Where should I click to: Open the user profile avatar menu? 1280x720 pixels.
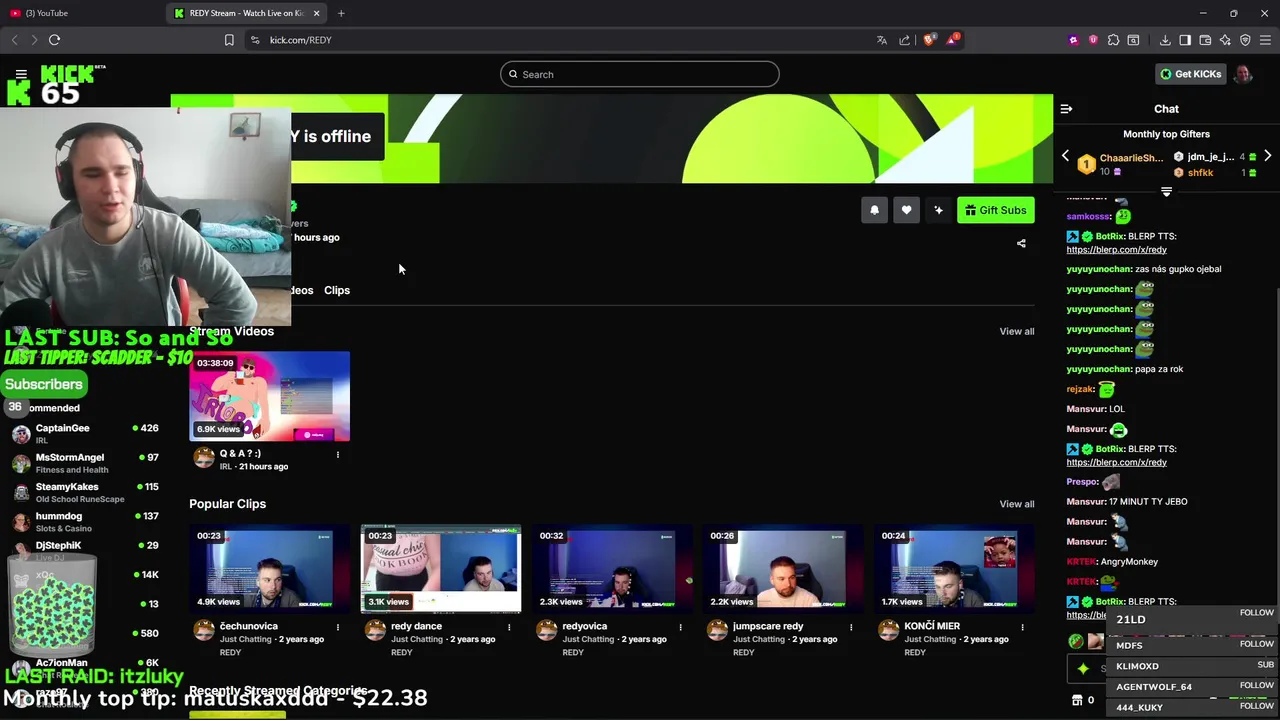(x=1243, y=74)
